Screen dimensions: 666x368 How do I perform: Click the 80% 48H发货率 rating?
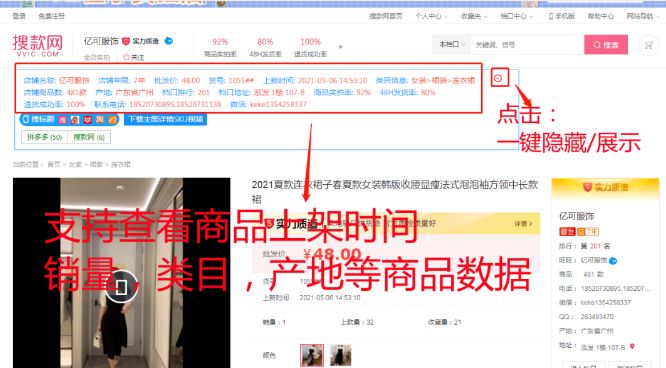tap(265, 47)
